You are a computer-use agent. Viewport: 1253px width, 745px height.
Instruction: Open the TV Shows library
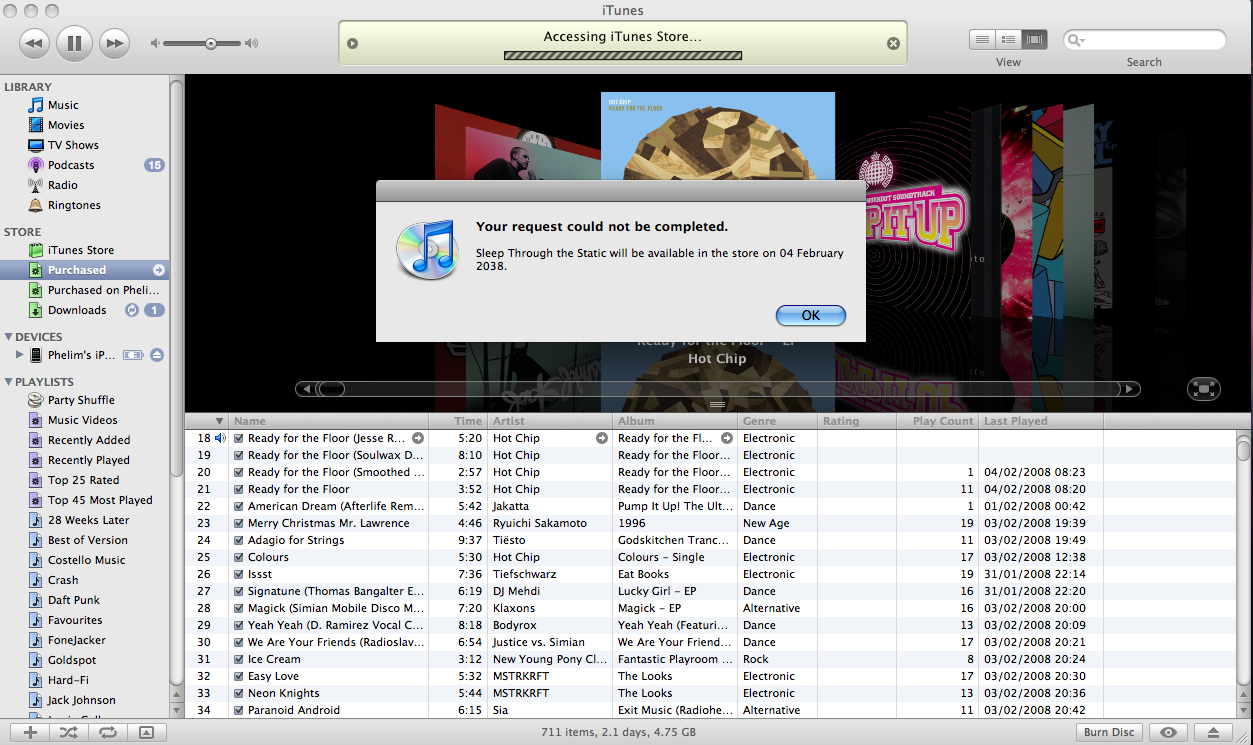tap(73, 145)
